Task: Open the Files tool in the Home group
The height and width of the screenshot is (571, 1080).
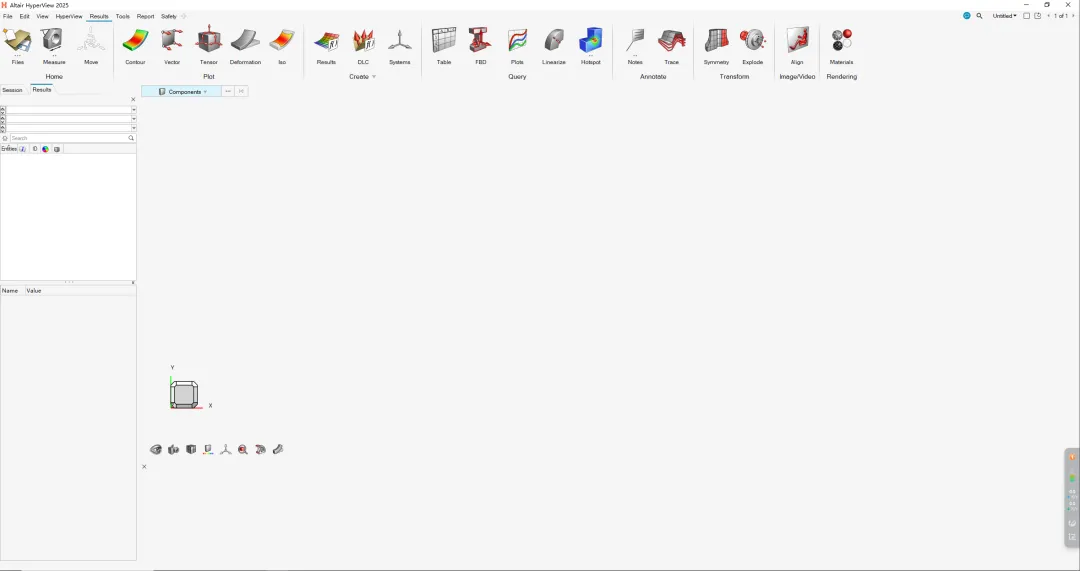Action: click(x=17, y=41)
